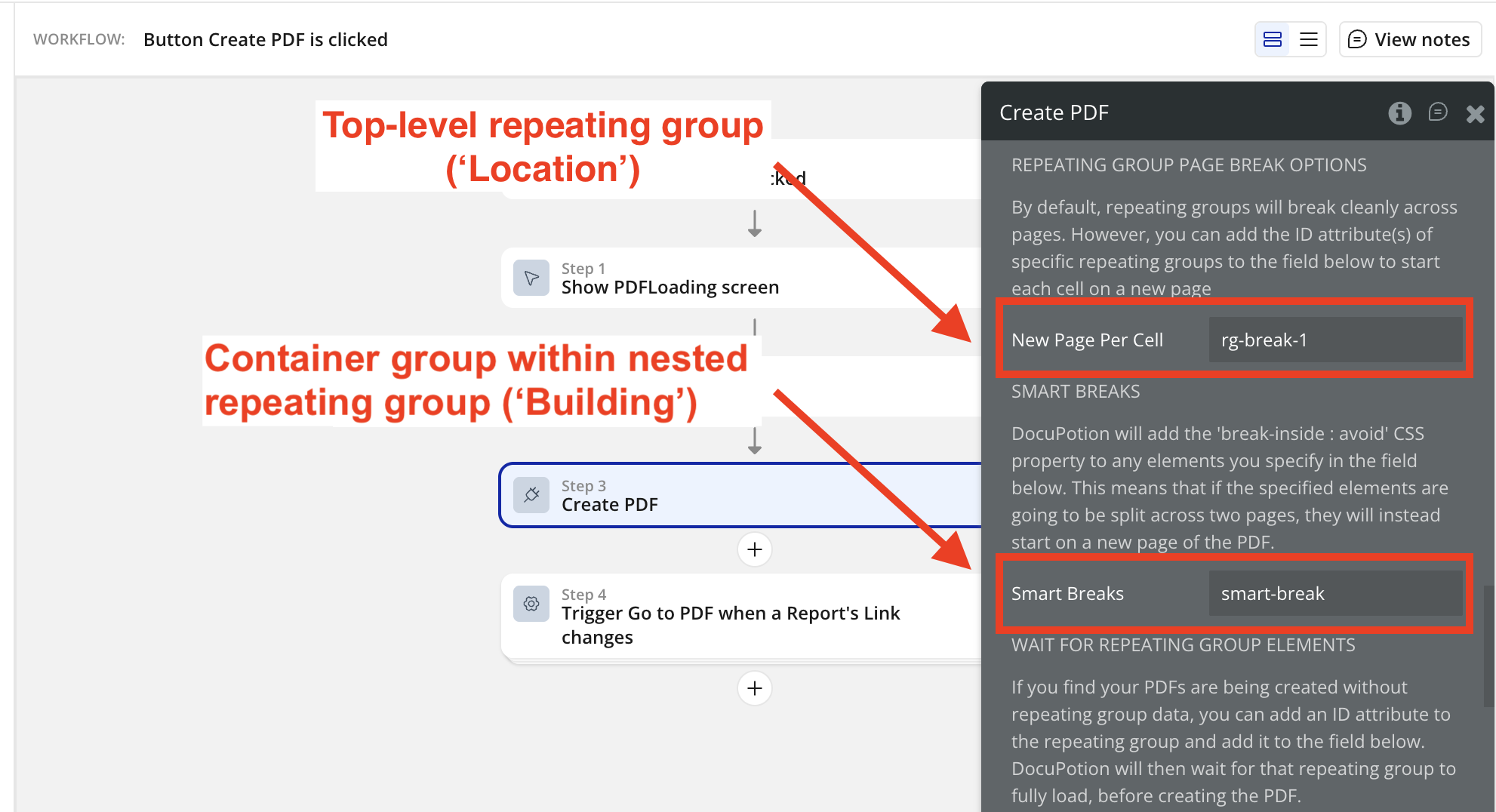Click the 'WORKFLOW:' label
1496x812 pixels.
pyautogui.click(x=79, y=39)
